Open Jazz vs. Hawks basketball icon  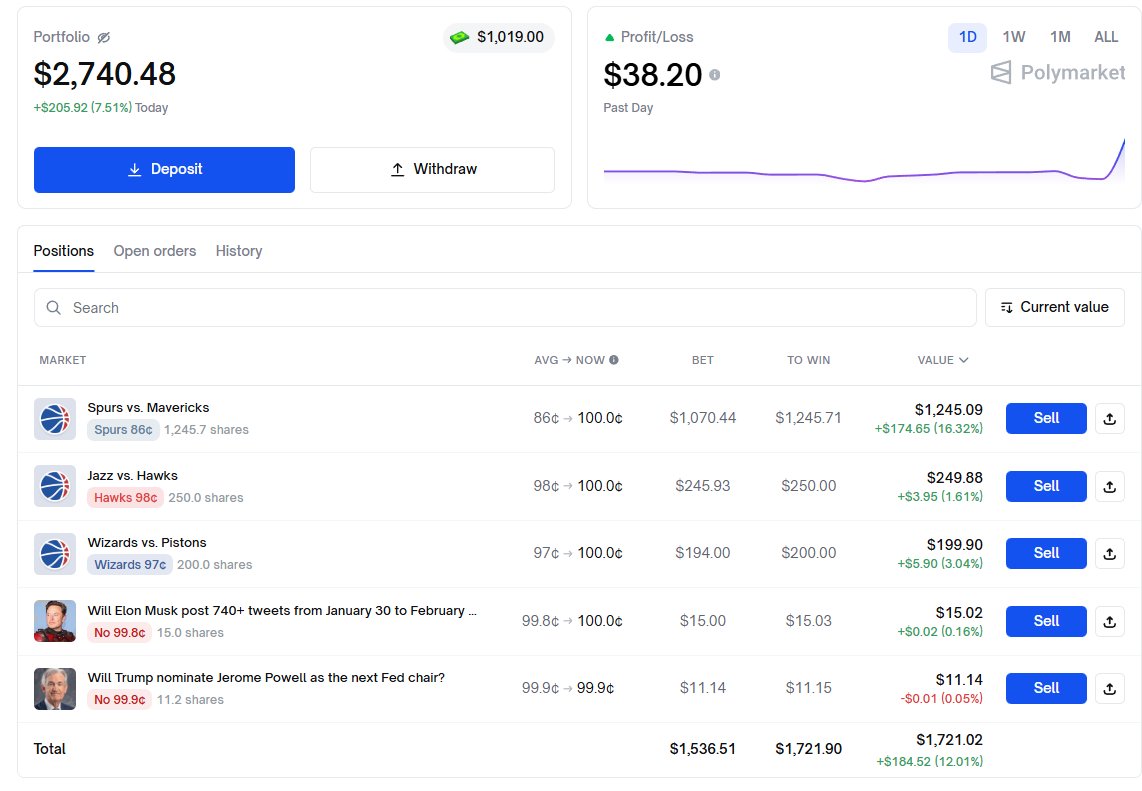click(x=55, y=486)
